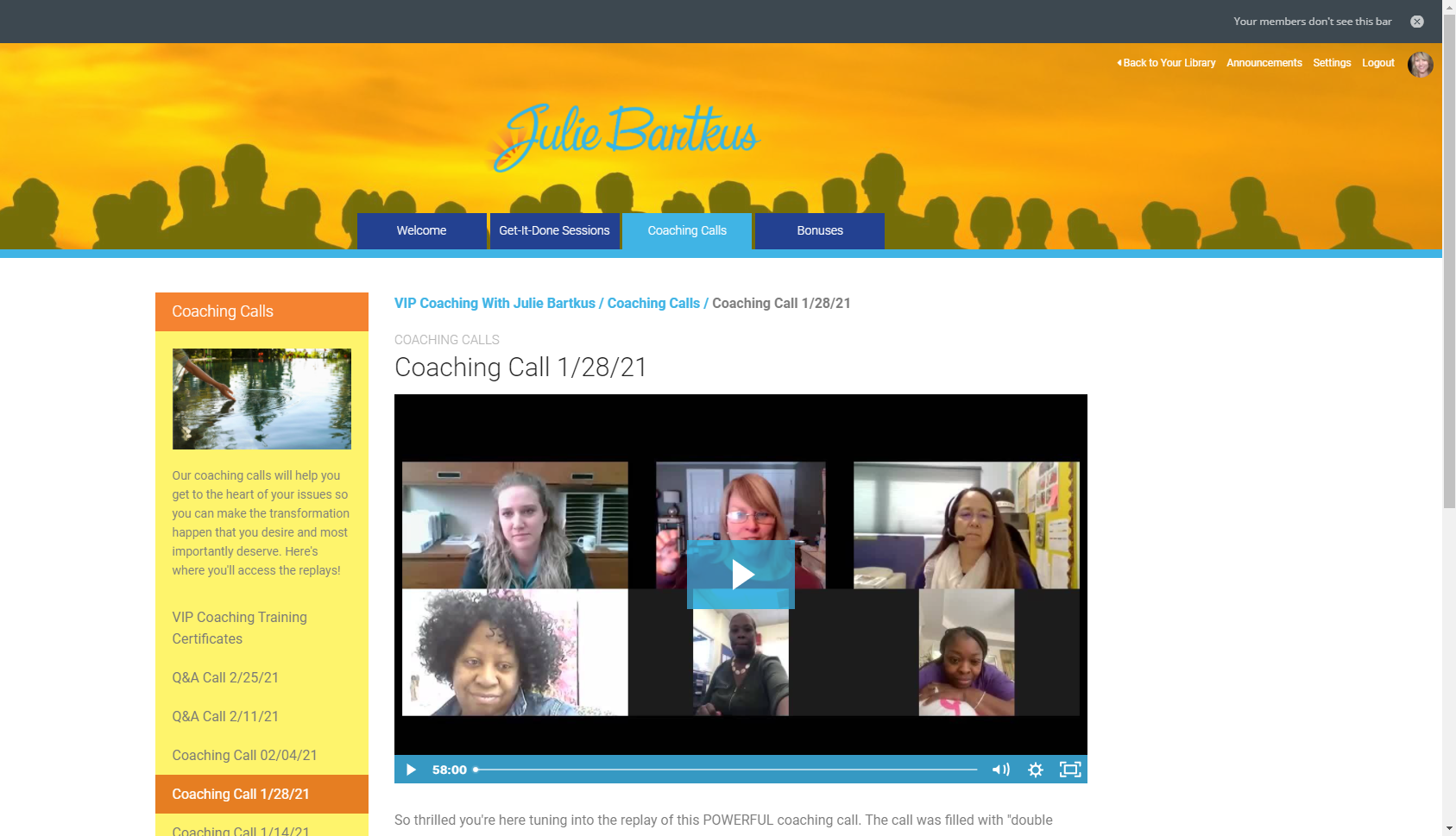Close the 'members don't see this bar' notice
Image resolution: width=1456 pixels, height=836 pixels.
(x=1417, y=22)
